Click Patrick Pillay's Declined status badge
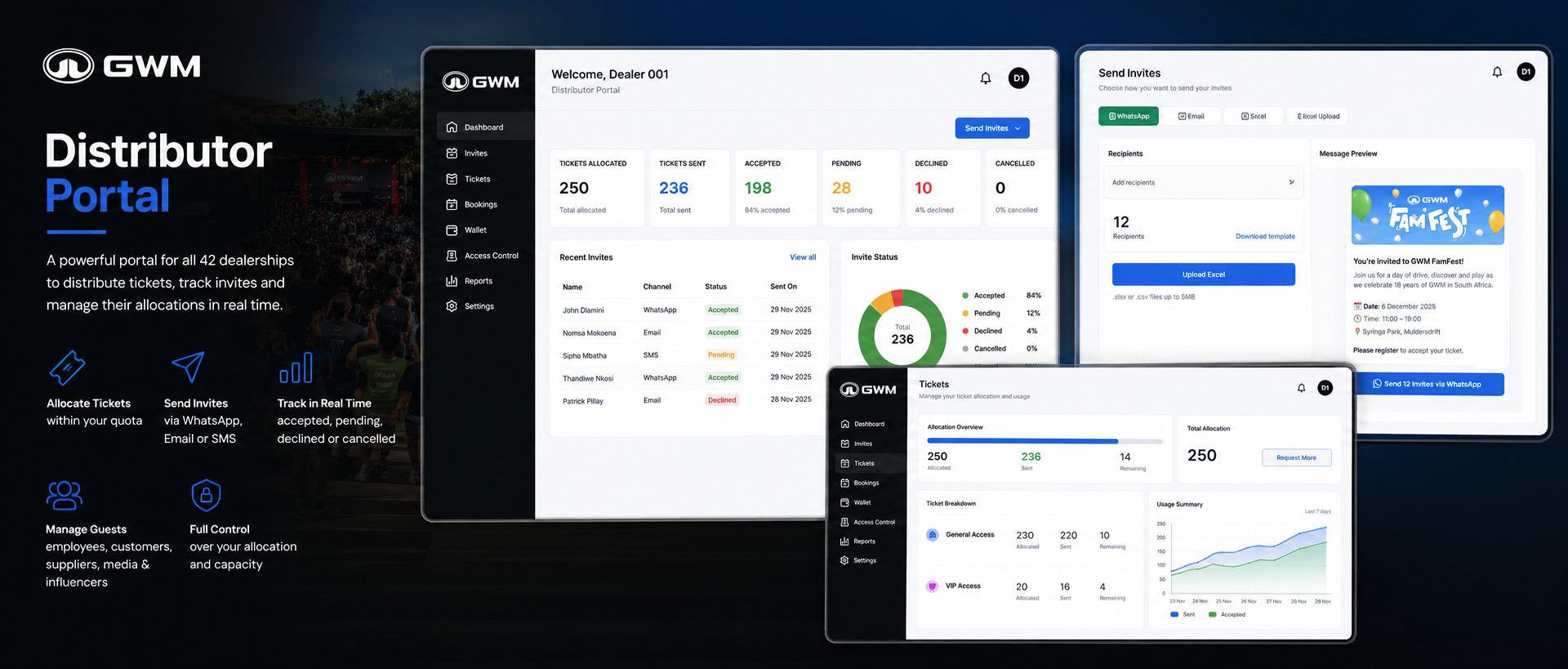1568x669 pixels. pyautogui.click(x=722, y=400)
